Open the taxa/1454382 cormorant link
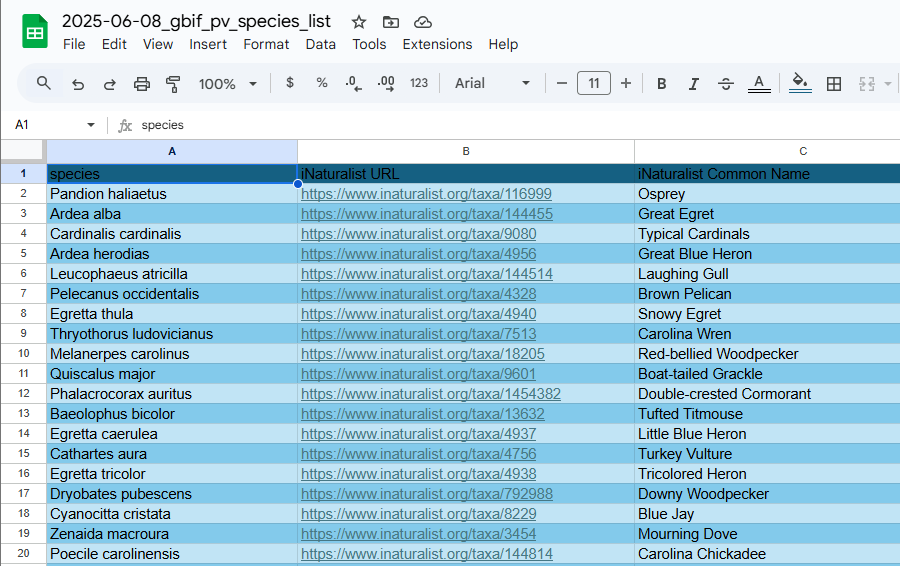Screen dimensions: 900x566 point(430,394)
